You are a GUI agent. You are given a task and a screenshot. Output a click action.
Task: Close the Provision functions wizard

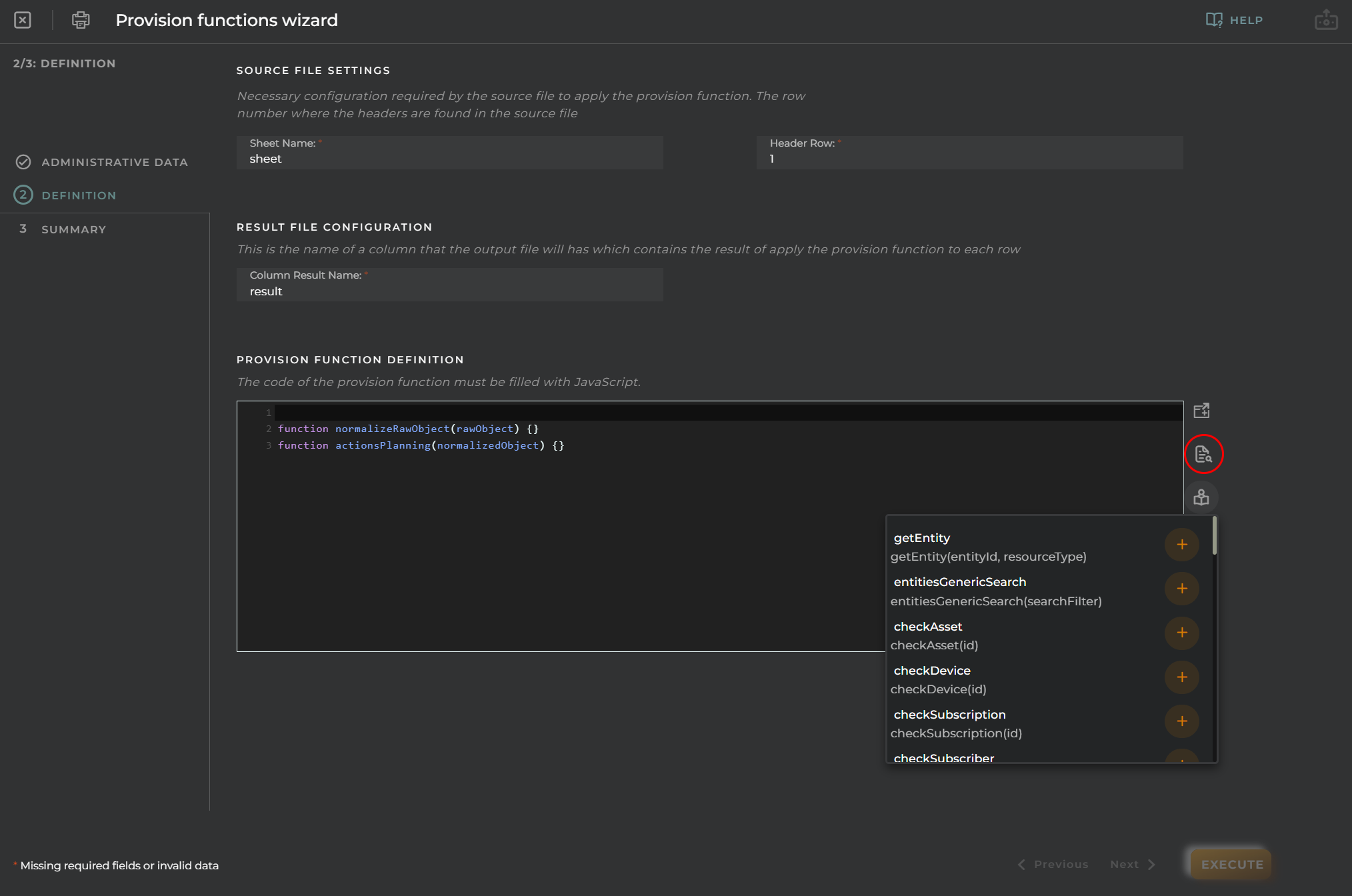(23, 20)
